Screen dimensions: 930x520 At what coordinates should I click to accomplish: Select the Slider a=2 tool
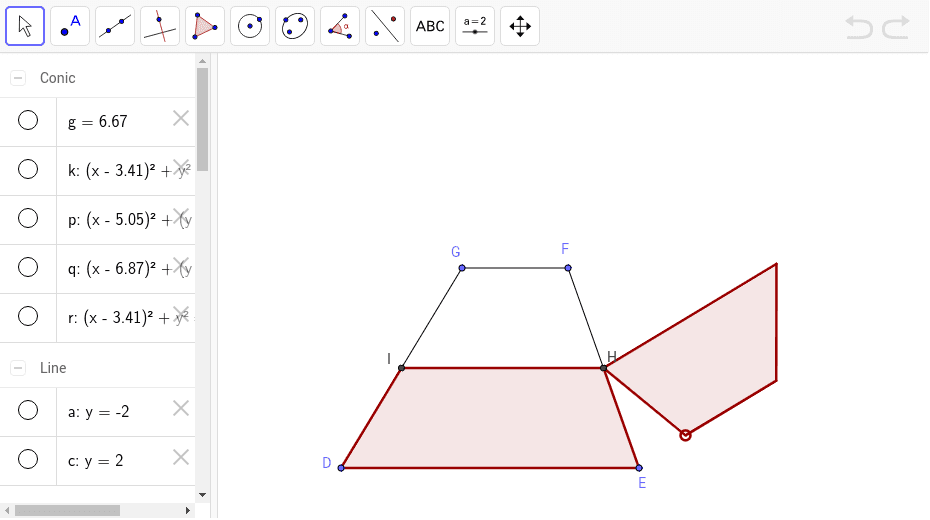(x=475, y=26)
